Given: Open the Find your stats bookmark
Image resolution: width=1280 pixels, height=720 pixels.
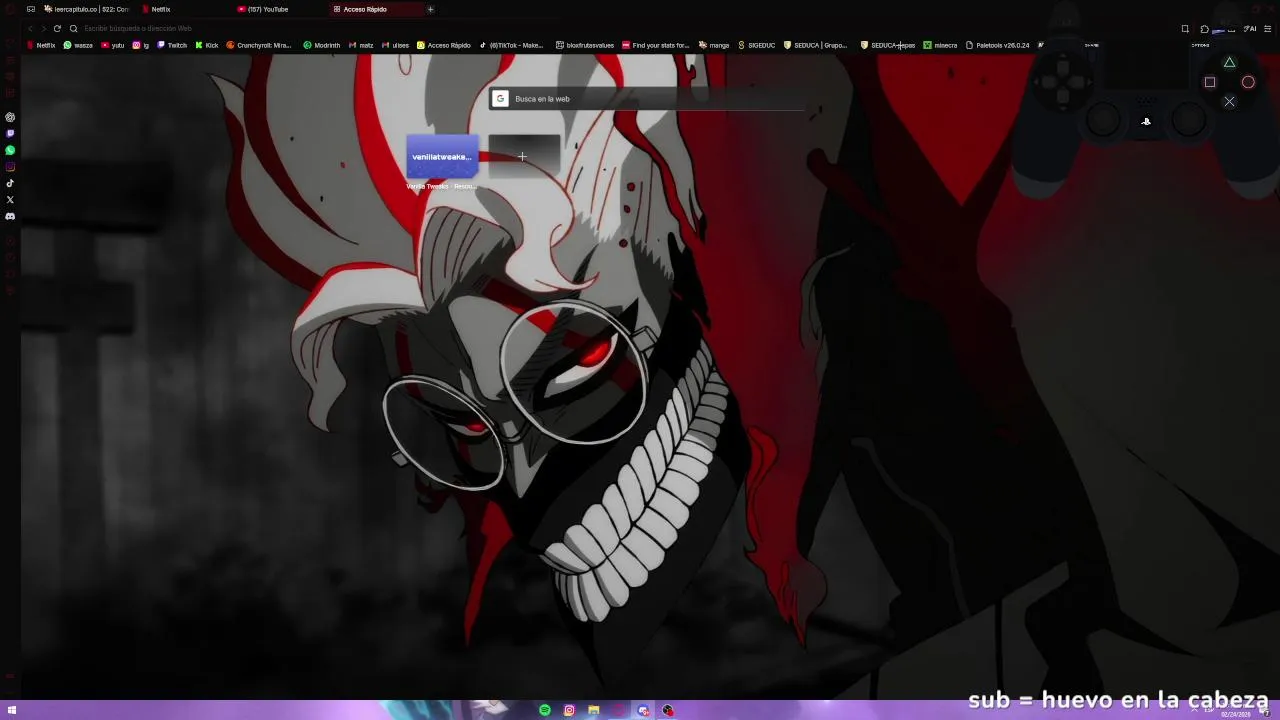Looking at the screenshot, I should 656,45.
